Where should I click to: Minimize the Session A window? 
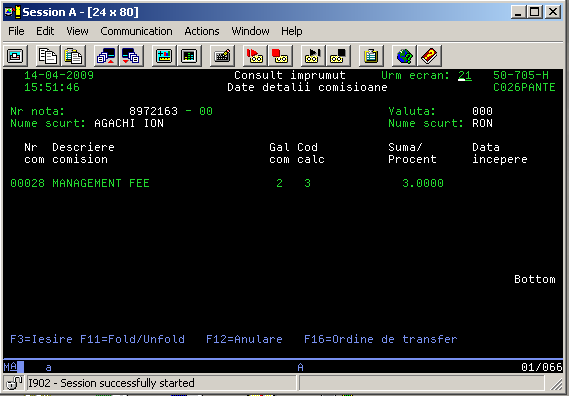[x=518, y=12]
